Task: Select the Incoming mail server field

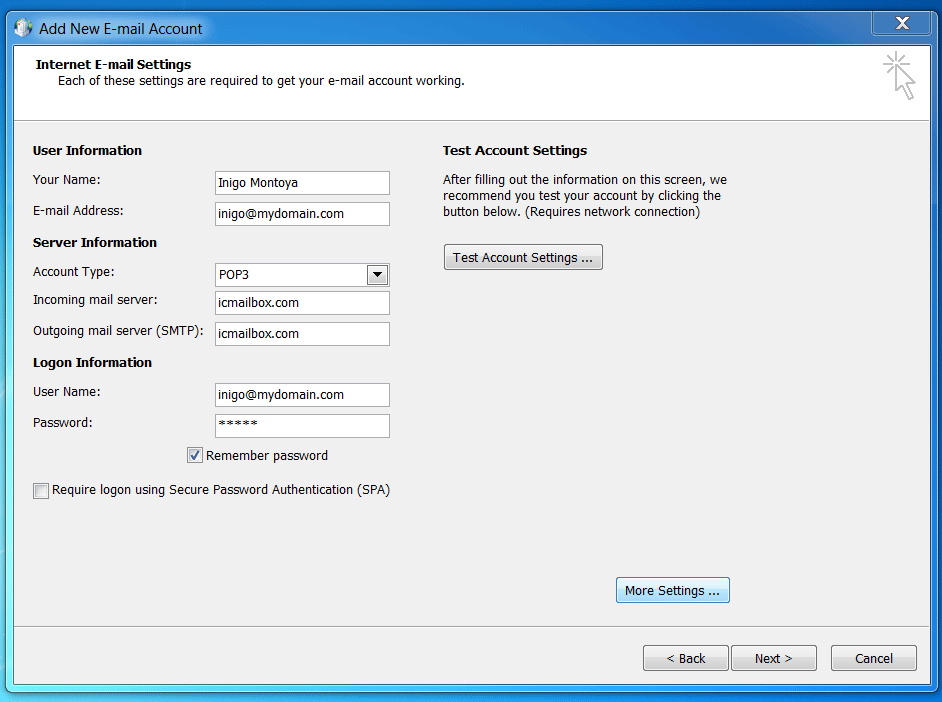Action: [x=302, y=303]
